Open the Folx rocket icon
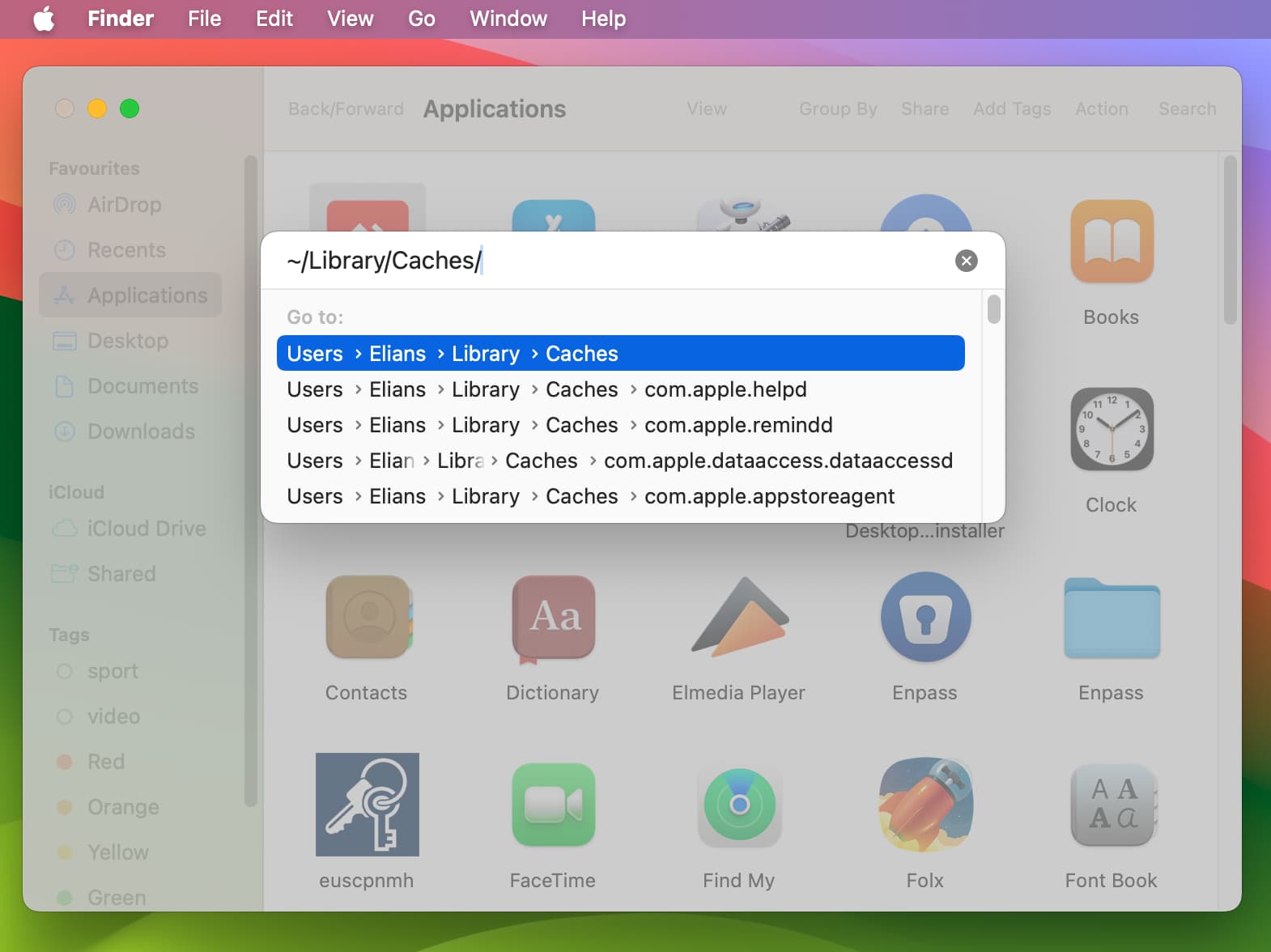This screenshot has height=952, width=1271. click(925, 805)
